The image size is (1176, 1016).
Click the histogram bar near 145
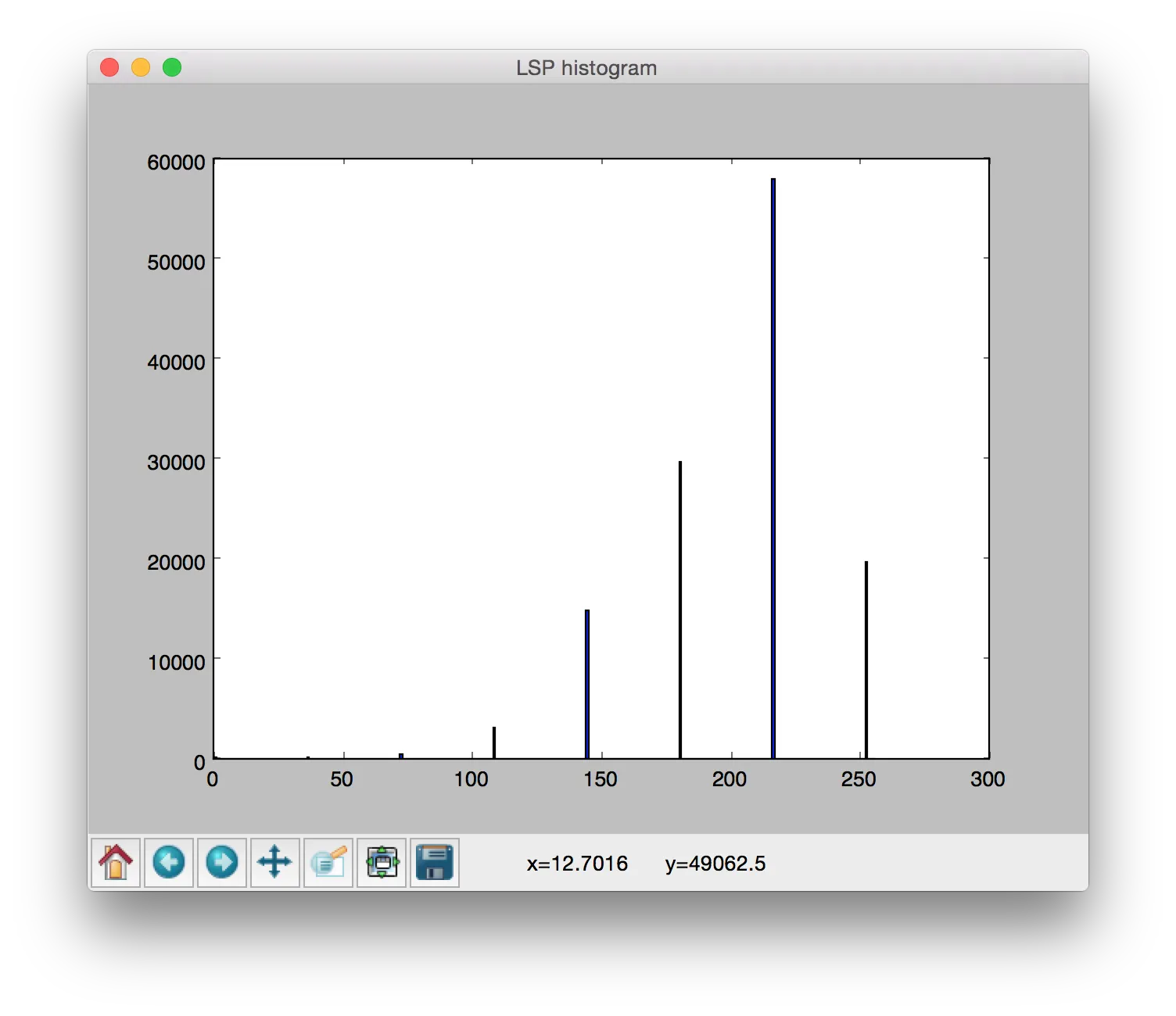pos(587,684)
